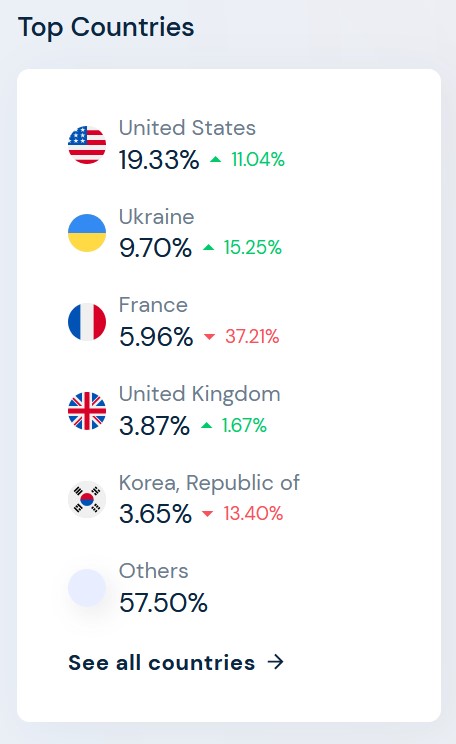
Task: Click the red down arrow beside 13.40%
Action: point(207,514)
